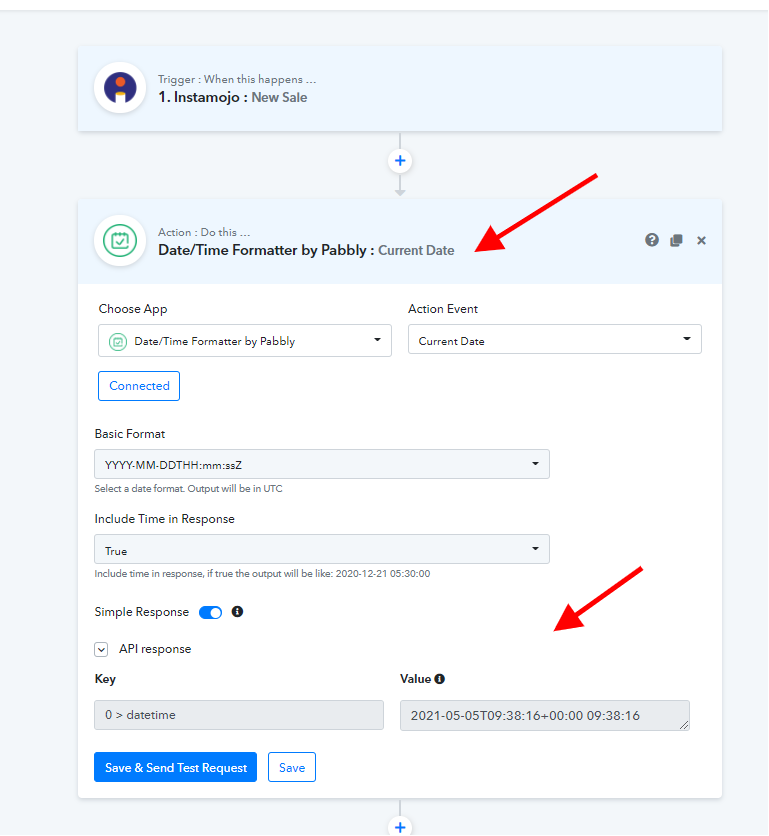Duplicate the Date/Time Formatter action step
Screen dimensions: 769x836
click(x=676, y=240)
